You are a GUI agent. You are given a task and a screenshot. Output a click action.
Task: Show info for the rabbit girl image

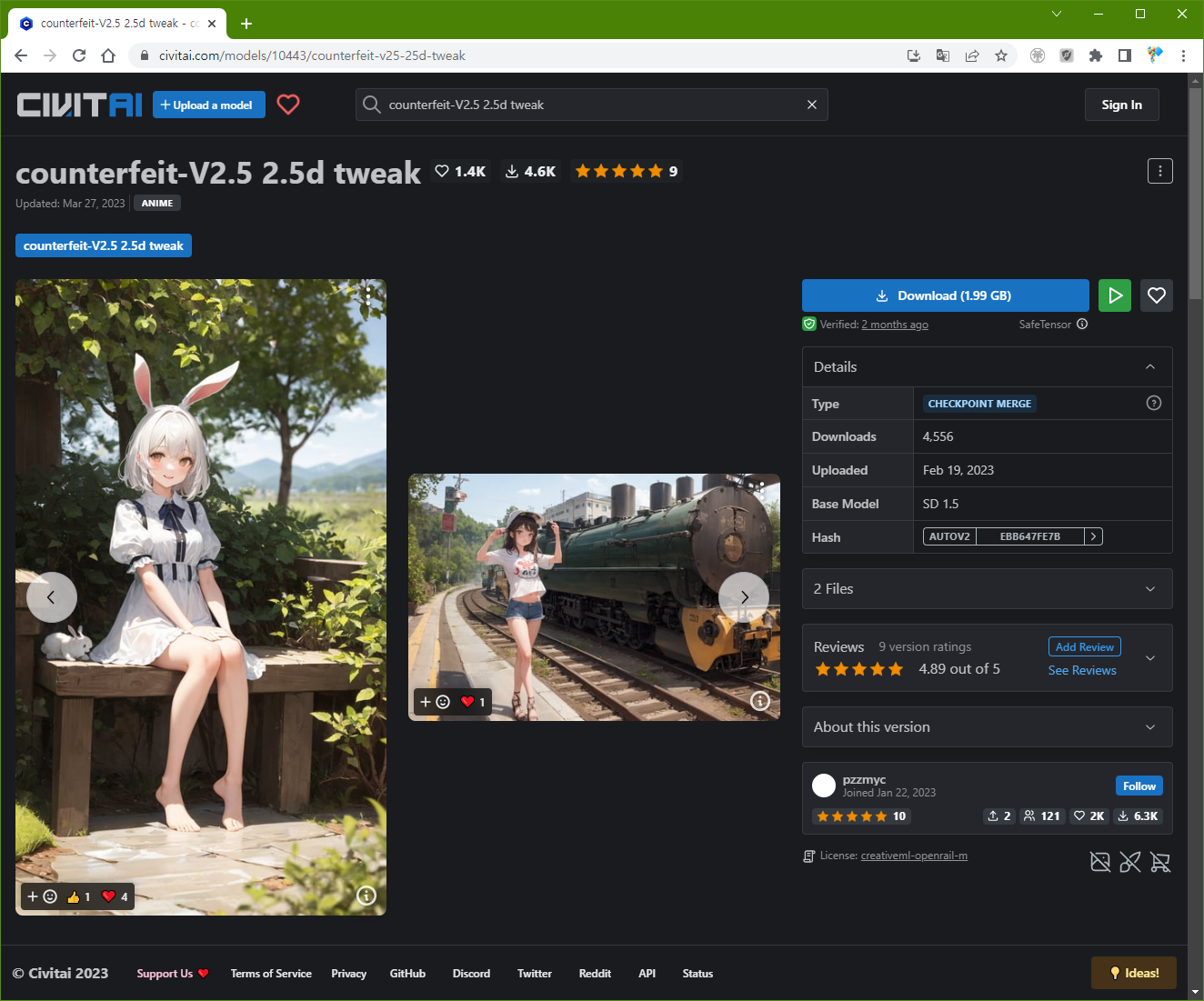[366, 896]
